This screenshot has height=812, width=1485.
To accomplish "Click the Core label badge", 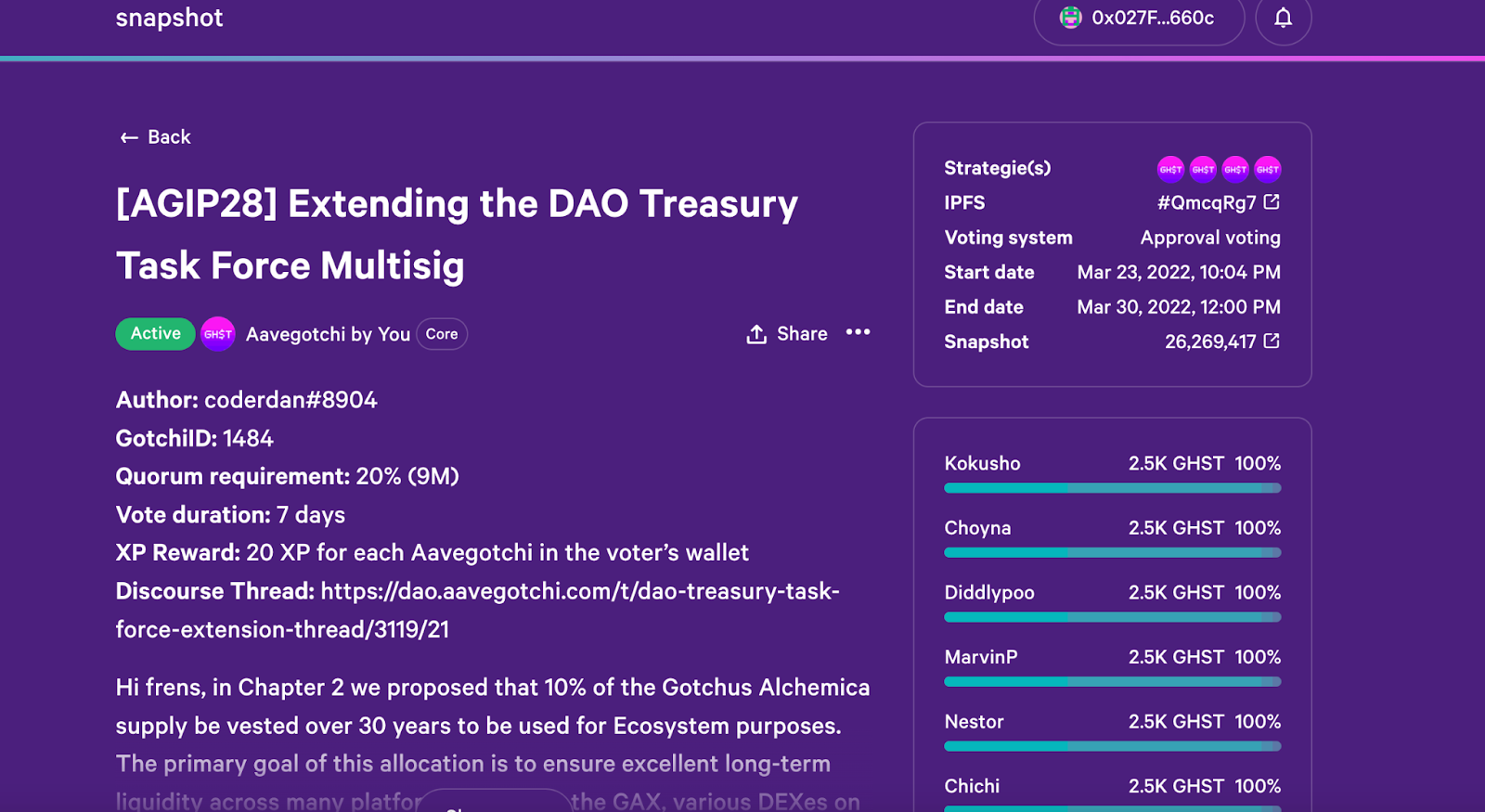I will point(442,334).
